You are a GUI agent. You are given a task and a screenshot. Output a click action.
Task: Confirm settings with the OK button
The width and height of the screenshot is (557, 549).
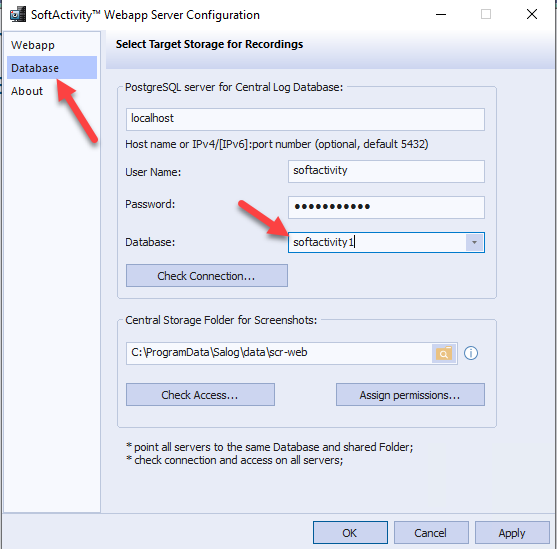(x=350, y=533)
